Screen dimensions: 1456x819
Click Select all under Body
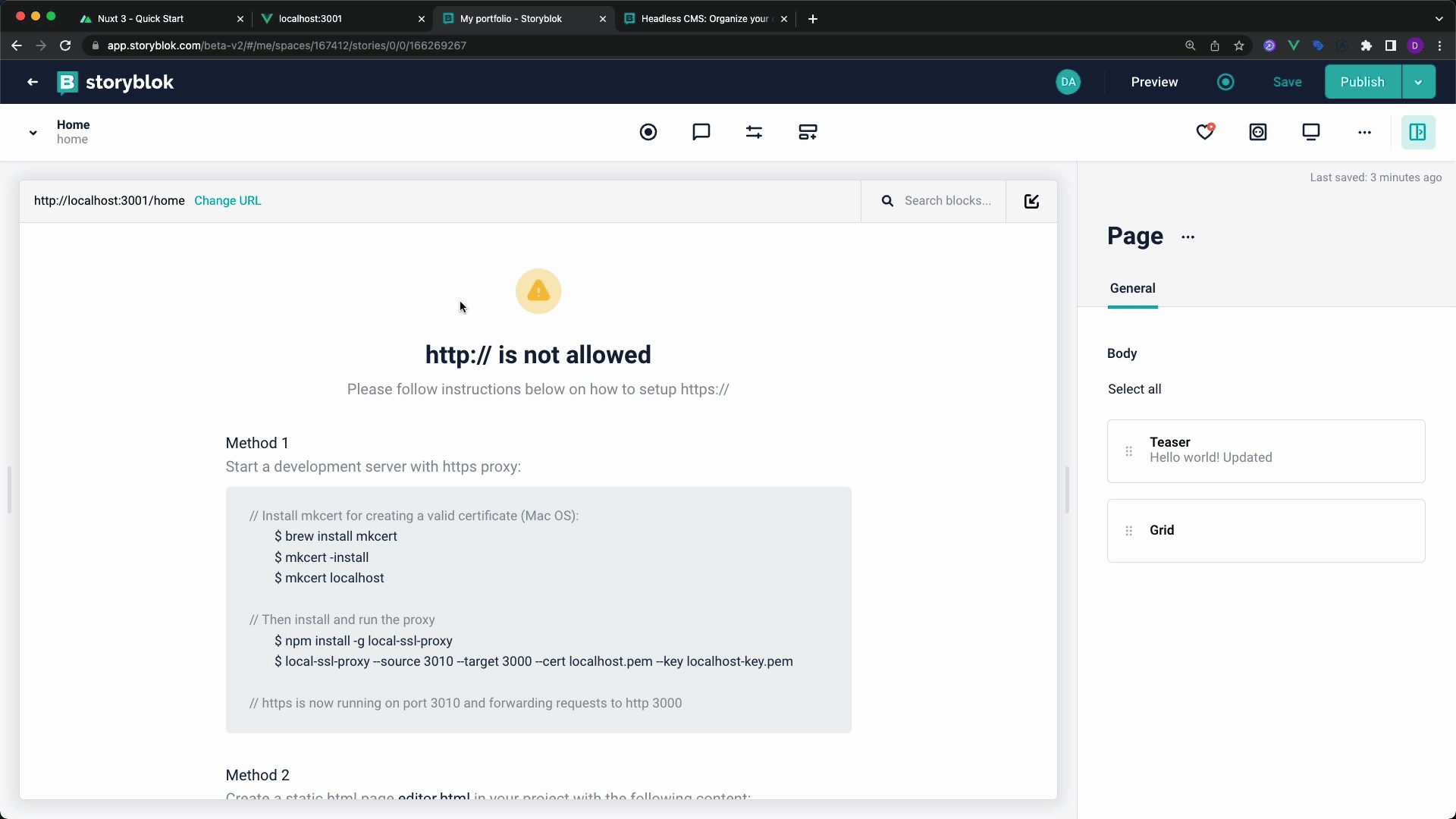pos(1134,389)
